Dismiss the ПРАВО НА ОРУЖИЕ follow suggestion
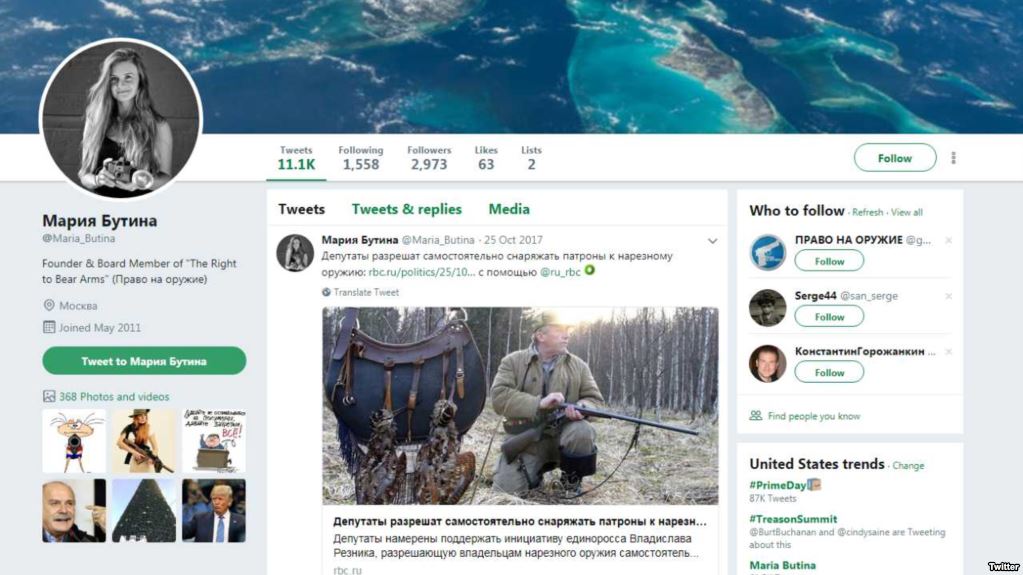The image size is (1023, 575). tap(948, 240)
